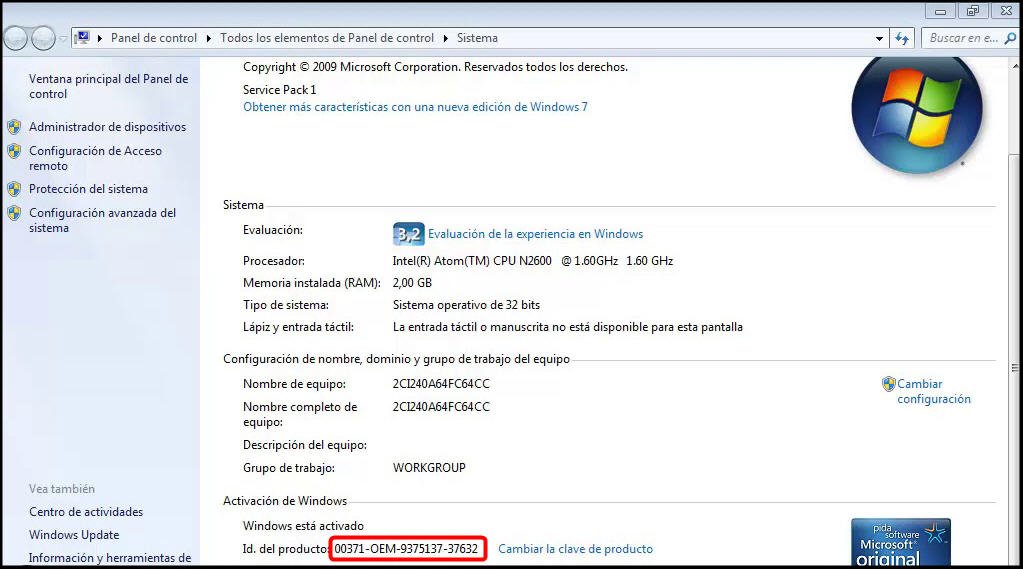Open recent pages dropdown beside navigation arrows
The width and height of the screenshot is (1023, 569).
pos(63,38)
